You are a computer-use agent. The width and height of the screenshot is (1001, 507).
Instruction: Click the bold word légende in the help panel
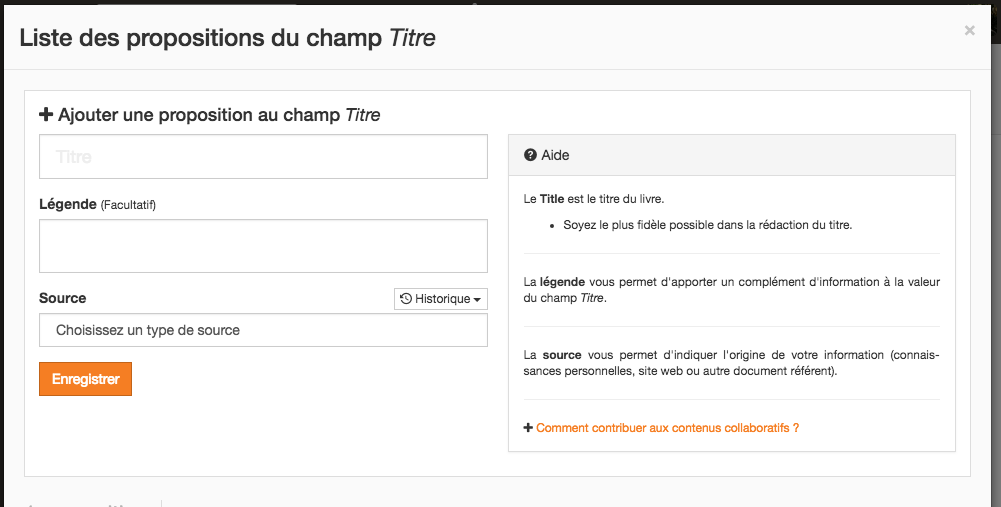point(562,282)
